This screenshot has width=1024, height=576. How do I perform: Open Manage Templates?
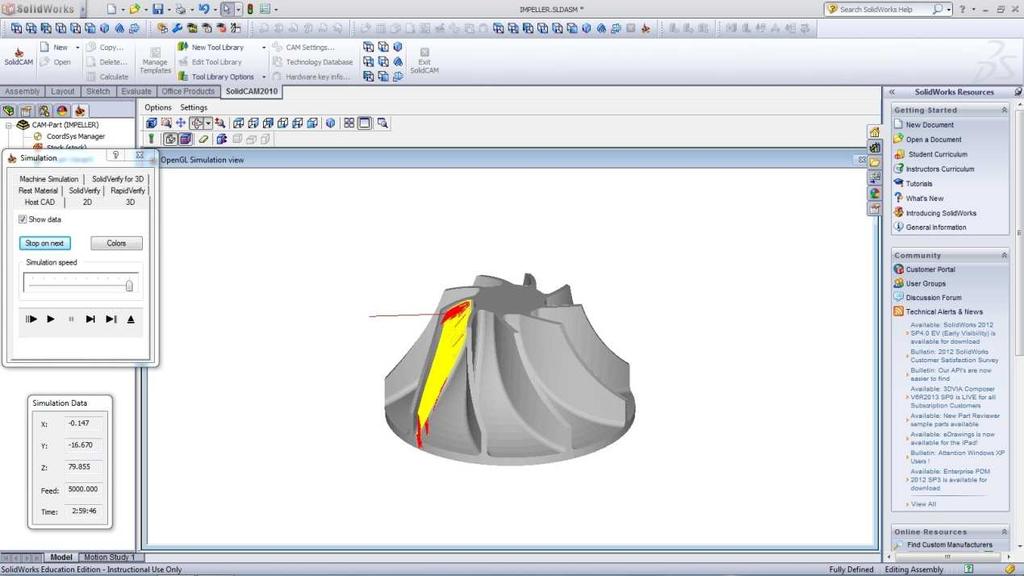click(x=155, y=60)
